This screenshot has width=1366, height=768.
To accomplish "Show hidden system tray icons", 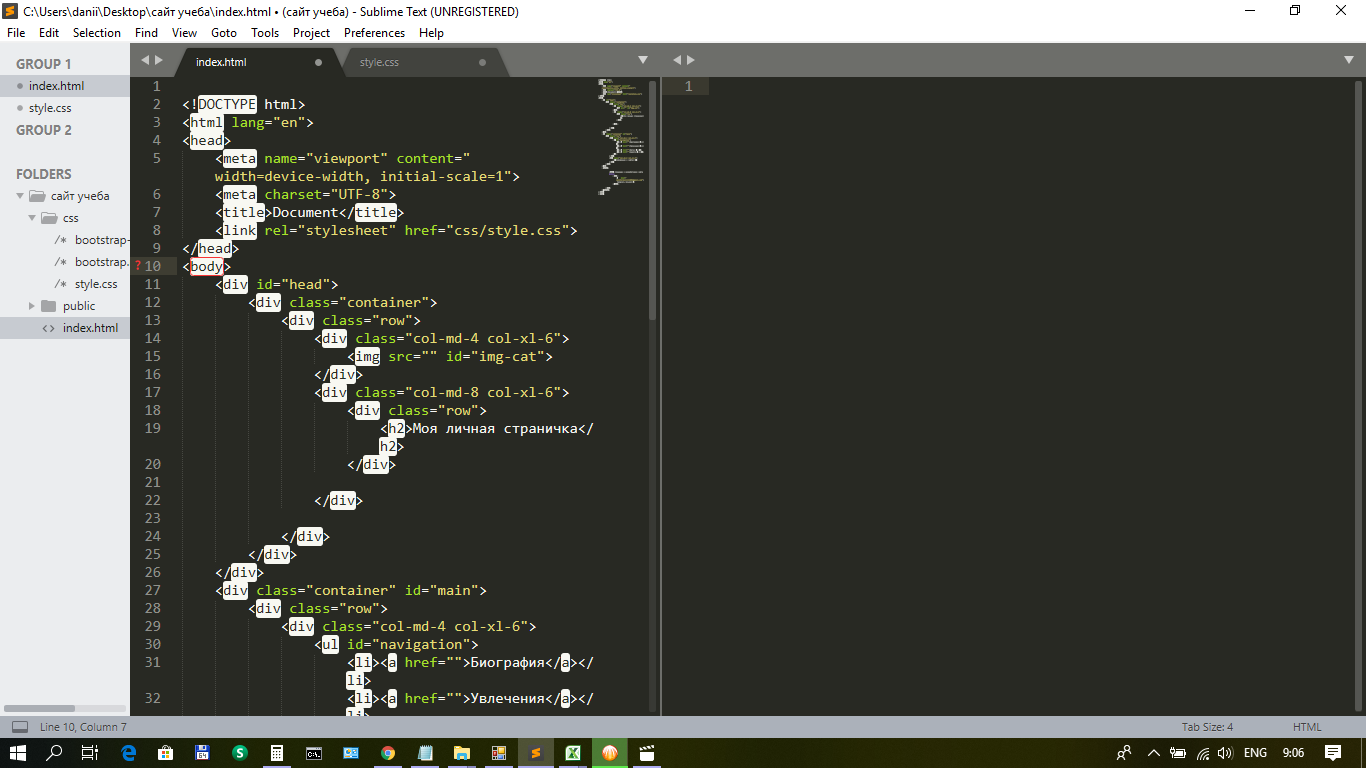I will click(x=1153, y=753).
